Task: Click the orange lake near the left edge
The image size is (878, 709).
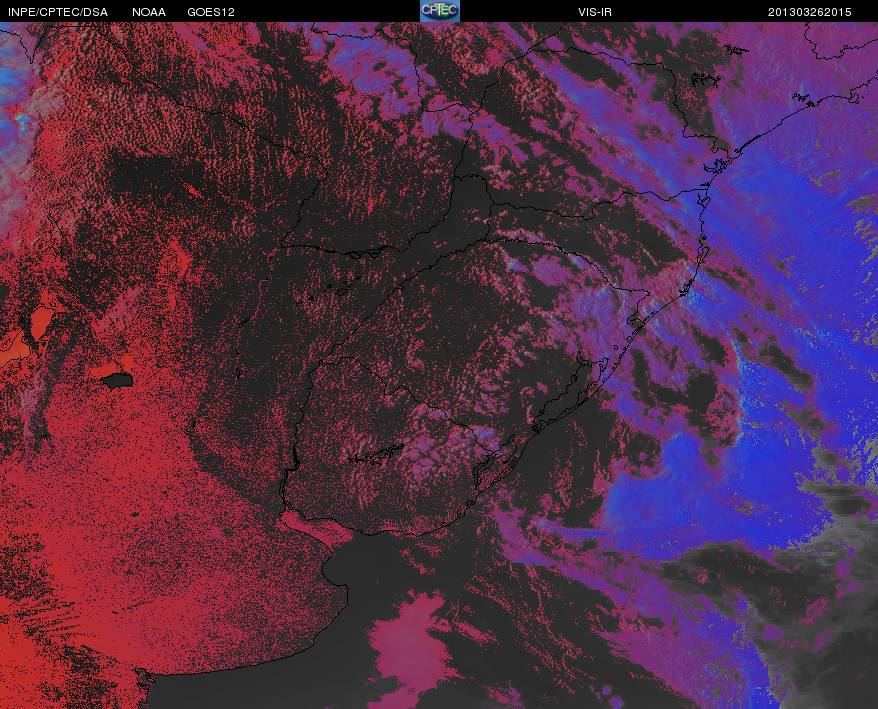Action: 41,324
